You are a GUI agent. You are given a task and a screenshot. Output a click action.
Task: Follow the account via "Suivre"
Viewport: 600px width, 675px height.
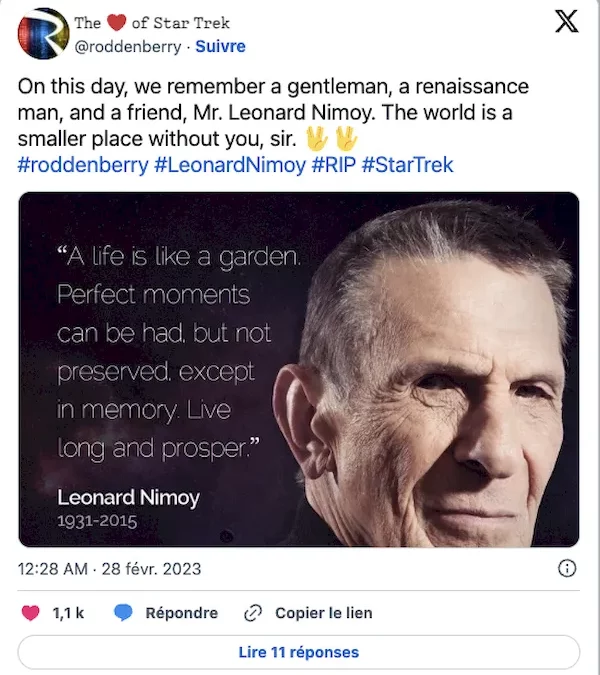point(220,46)
